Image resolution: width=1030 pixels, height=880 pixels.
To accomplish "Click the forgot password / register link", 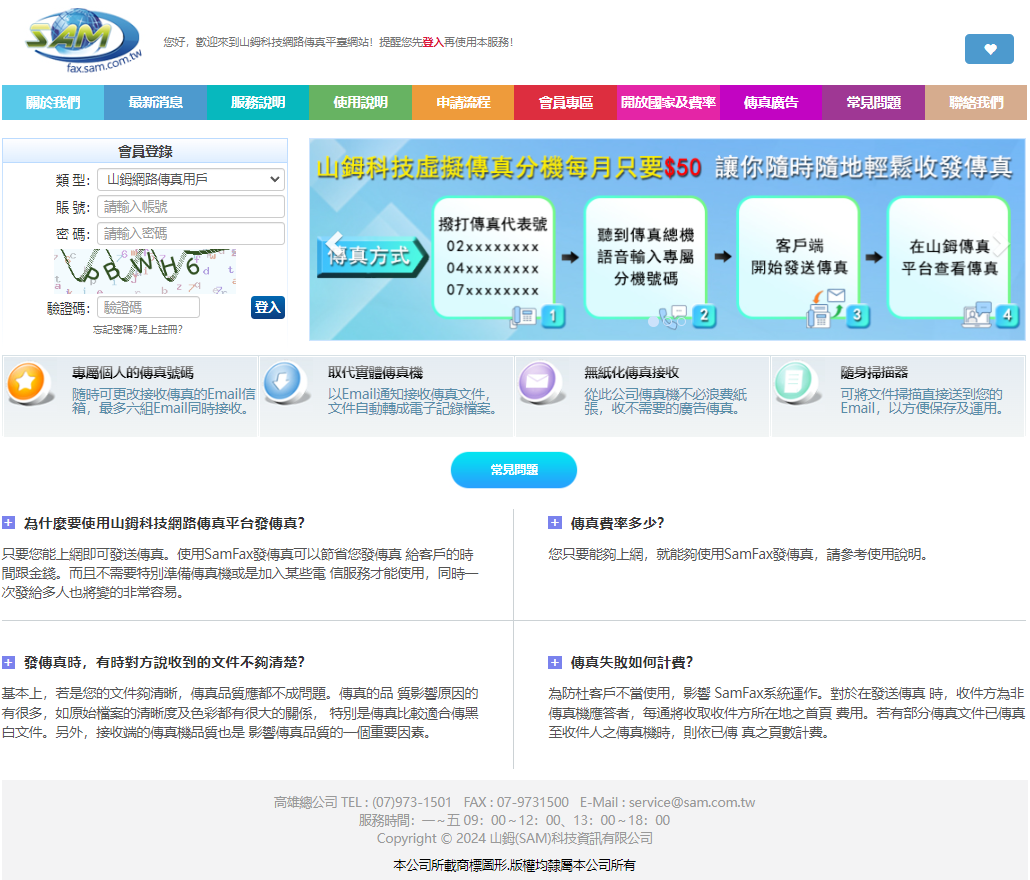I will click(x=138, y=329).
